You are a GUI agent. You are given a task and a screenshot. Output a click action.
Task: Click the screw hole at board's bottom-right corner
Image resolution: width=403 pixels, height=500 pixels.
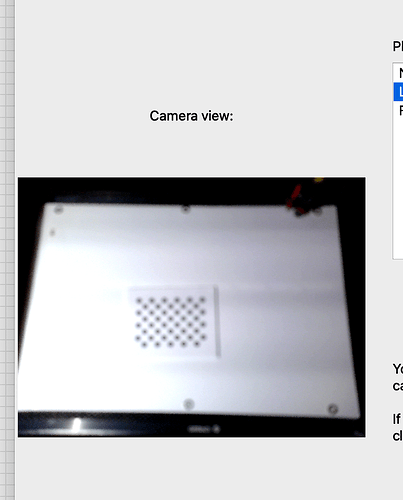(x=333, y=409)
